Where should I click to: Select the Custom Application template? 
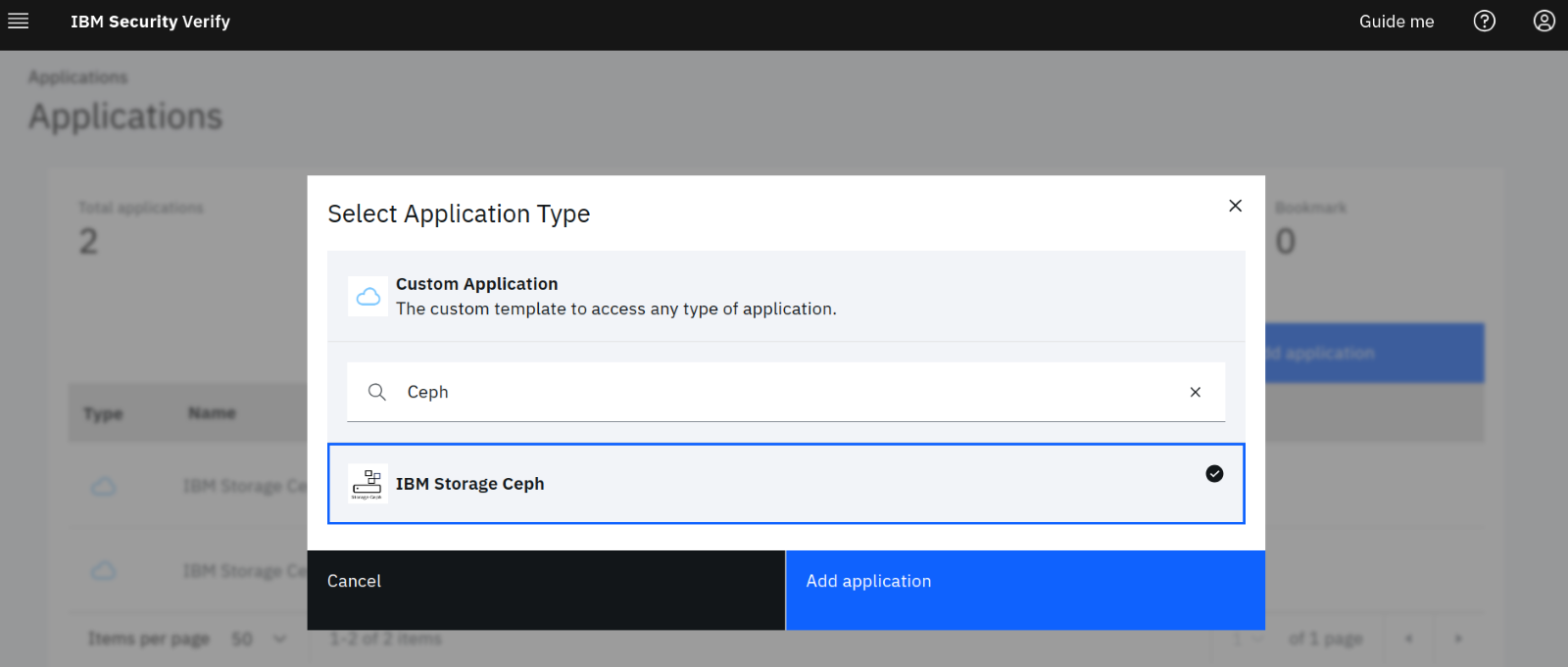[x=786, y=296]
